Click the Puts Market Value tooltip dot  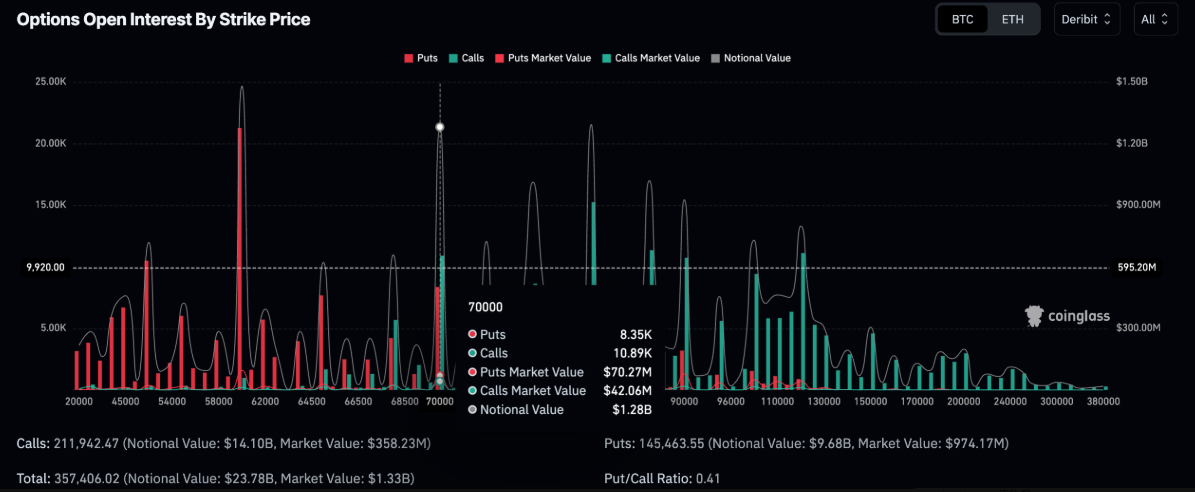tap(472, 372)
